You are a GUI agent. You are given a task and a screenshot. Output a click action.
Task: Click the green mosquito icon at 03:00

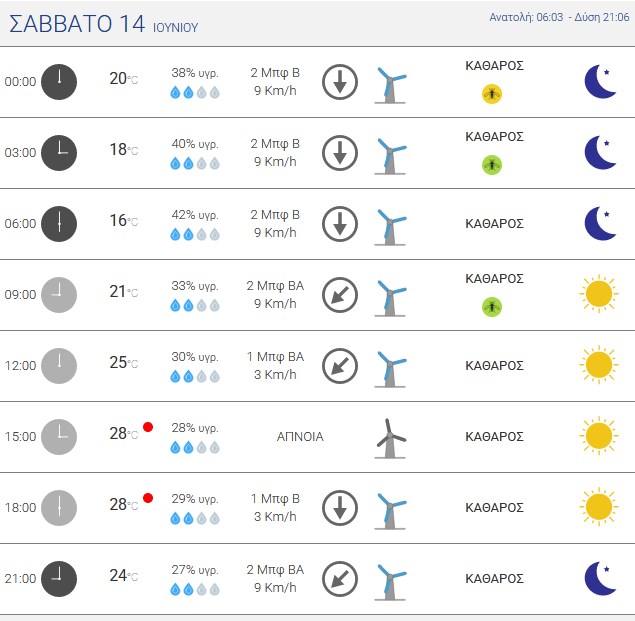(x=492, y=165)
